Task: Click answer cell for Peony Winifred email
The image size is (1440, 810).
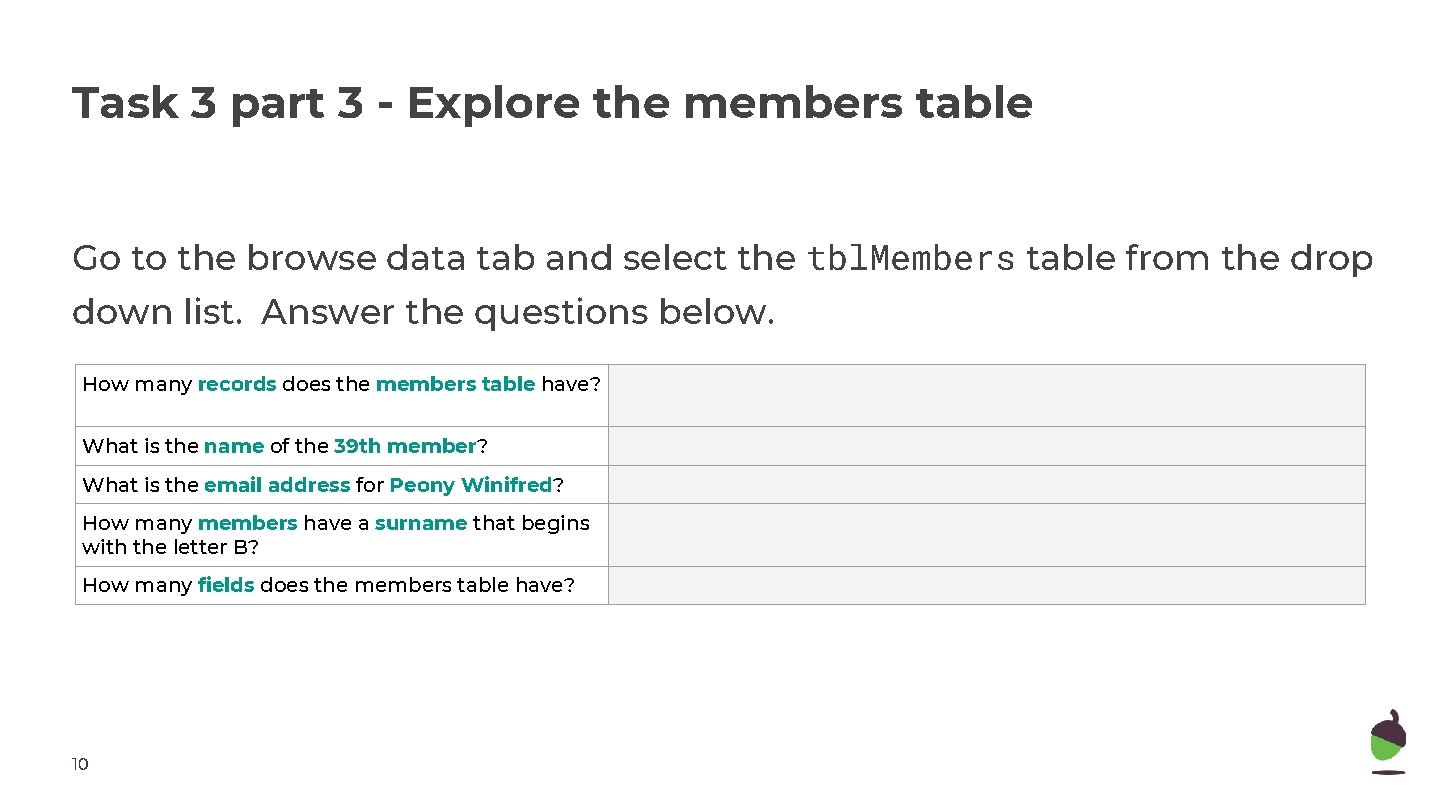Action: pyautogui.click(x=986, y=485)
